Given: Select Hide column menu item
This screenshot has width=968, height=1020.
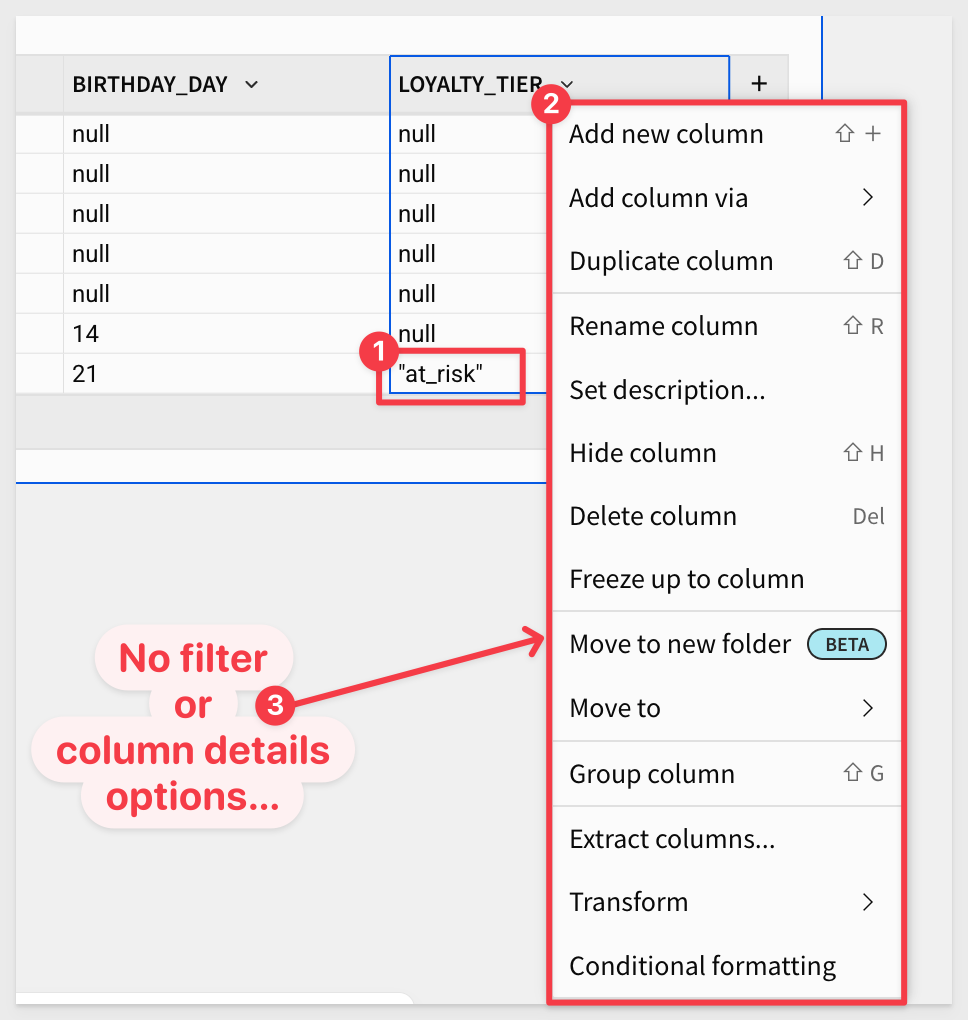Looking at the screenshot, I should [x=726, y=453].
